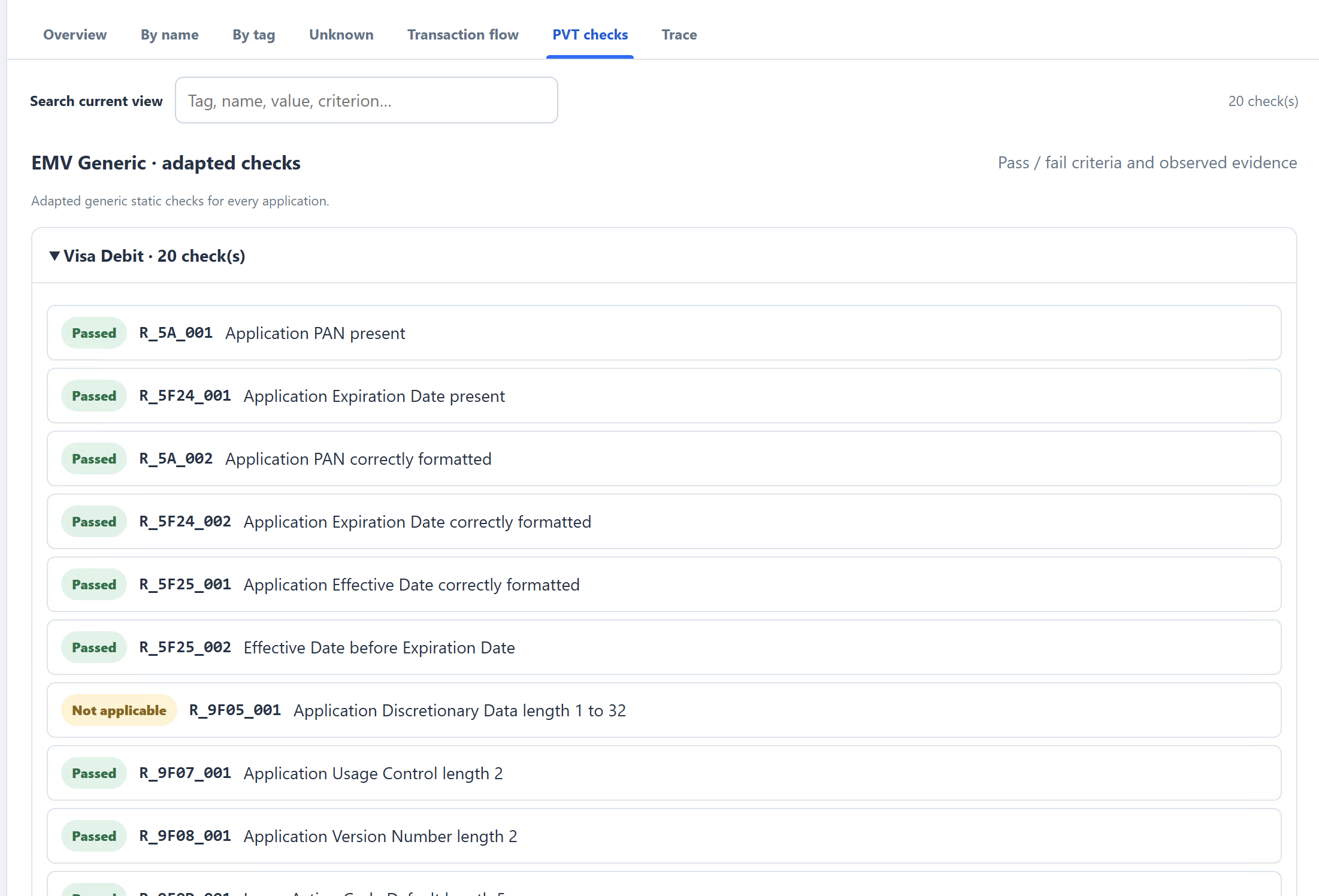Click the Passed badge on R_9F07_001
The width and height of the screenshot is (1319, 896).
[94, 773]
